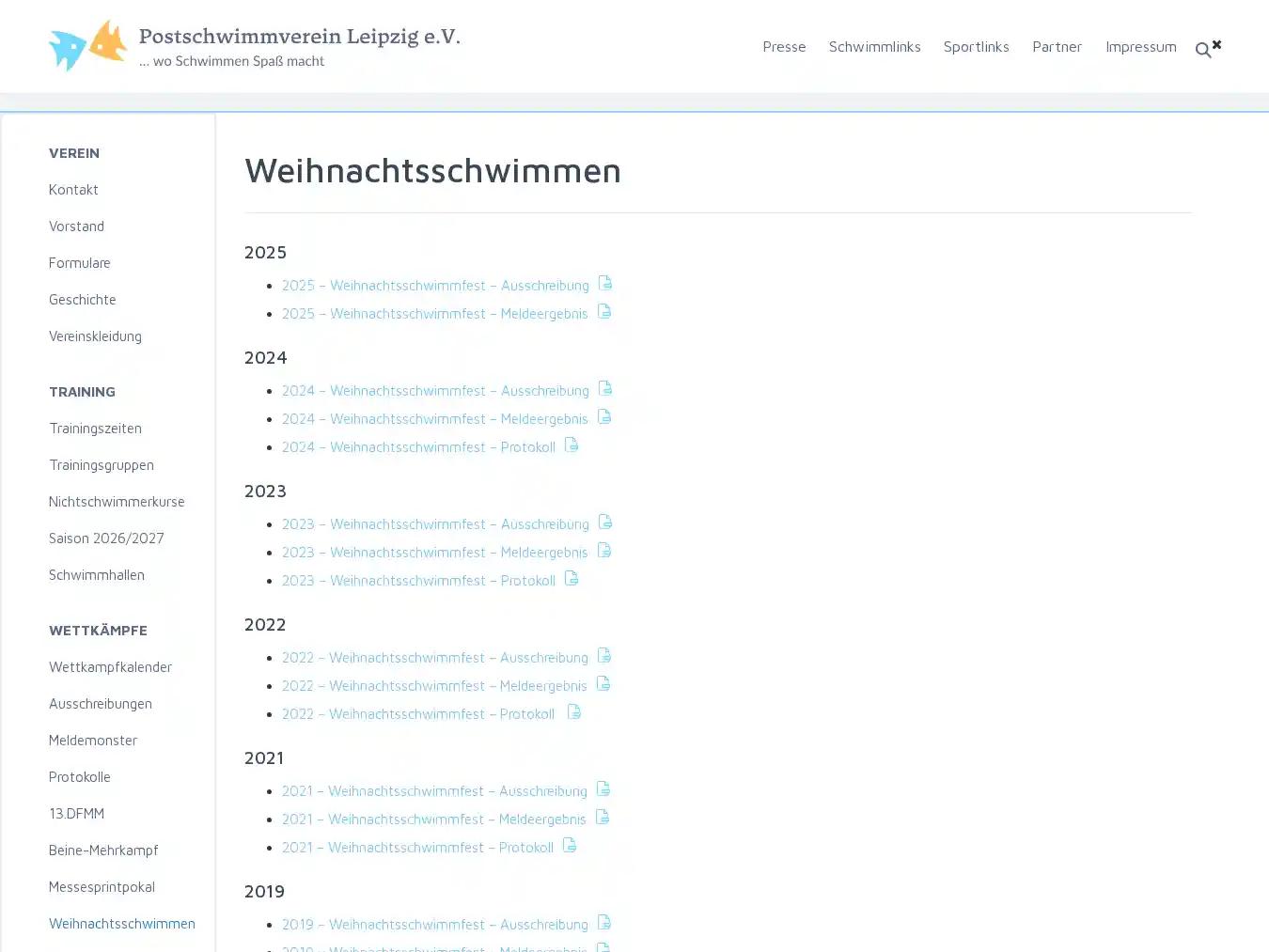The height and width of the screenshot is (952, 1269).
Task: Open 2023 – Weihnachtsschwimmfest – Ausschreibung
Action: tap(435, 523)
